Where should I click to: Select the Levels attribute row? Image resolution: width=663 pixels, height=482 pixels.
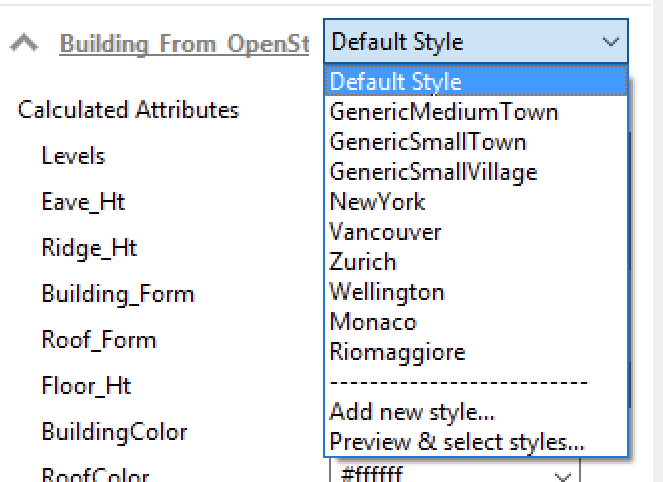pyautogui.click(x=73, y=156)
